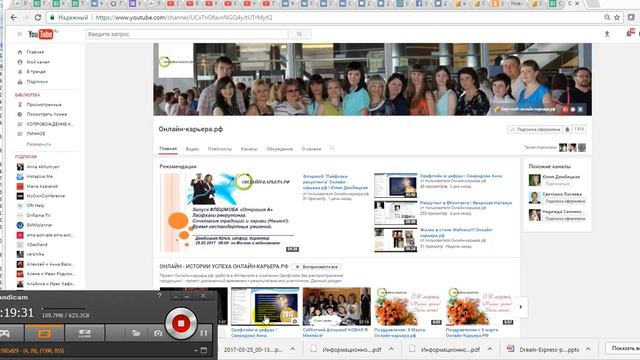
Task: Open Bandicam output folder icon
Action: [x=136, y=333]
